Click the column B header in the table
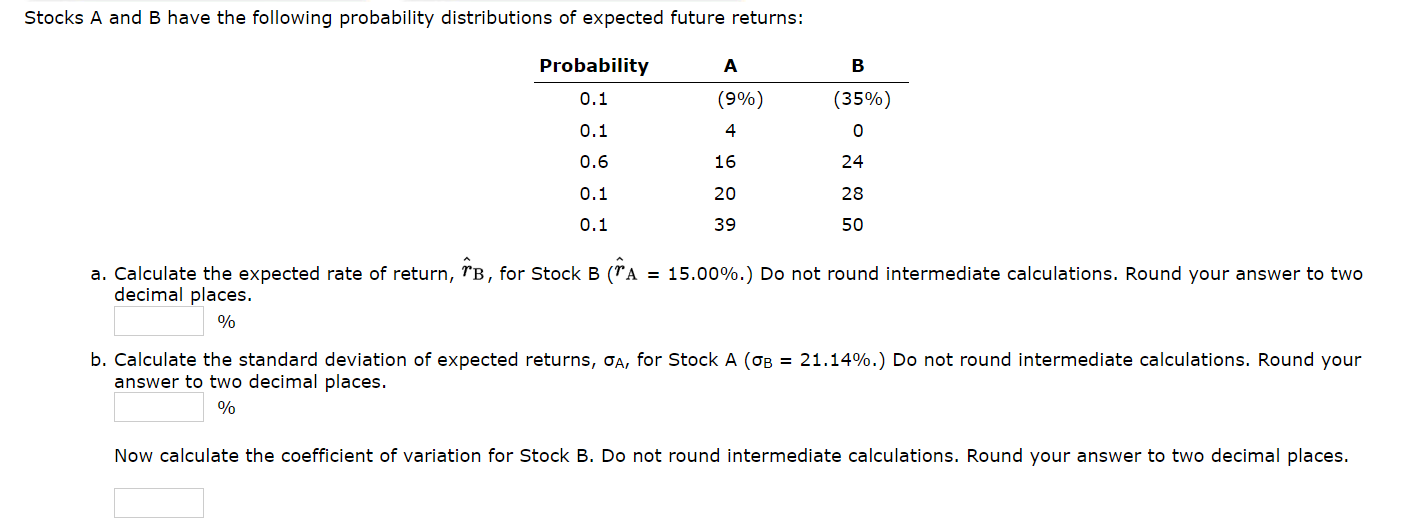Screen dimensions: 1413x532 pyautogui.click(x=857, y=66)
